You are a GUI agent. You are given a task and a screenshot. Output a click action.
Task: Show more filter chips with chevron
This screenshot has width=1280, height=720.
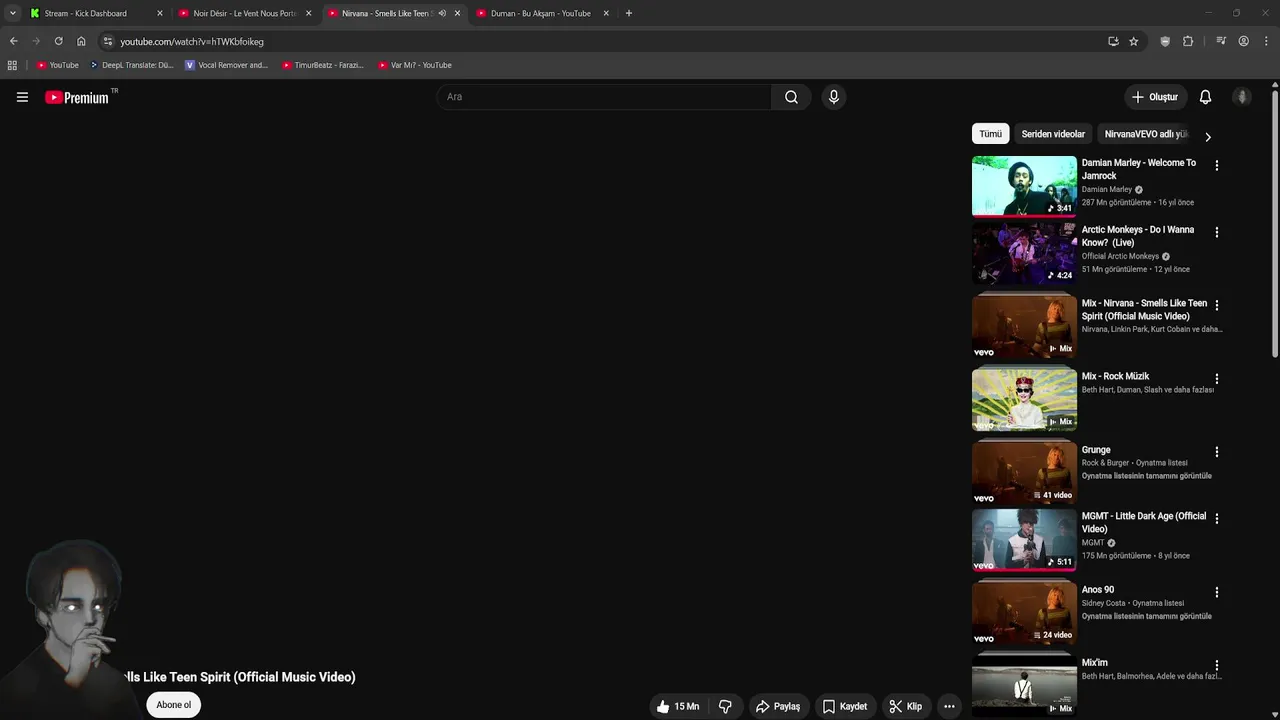(1207, 137)
